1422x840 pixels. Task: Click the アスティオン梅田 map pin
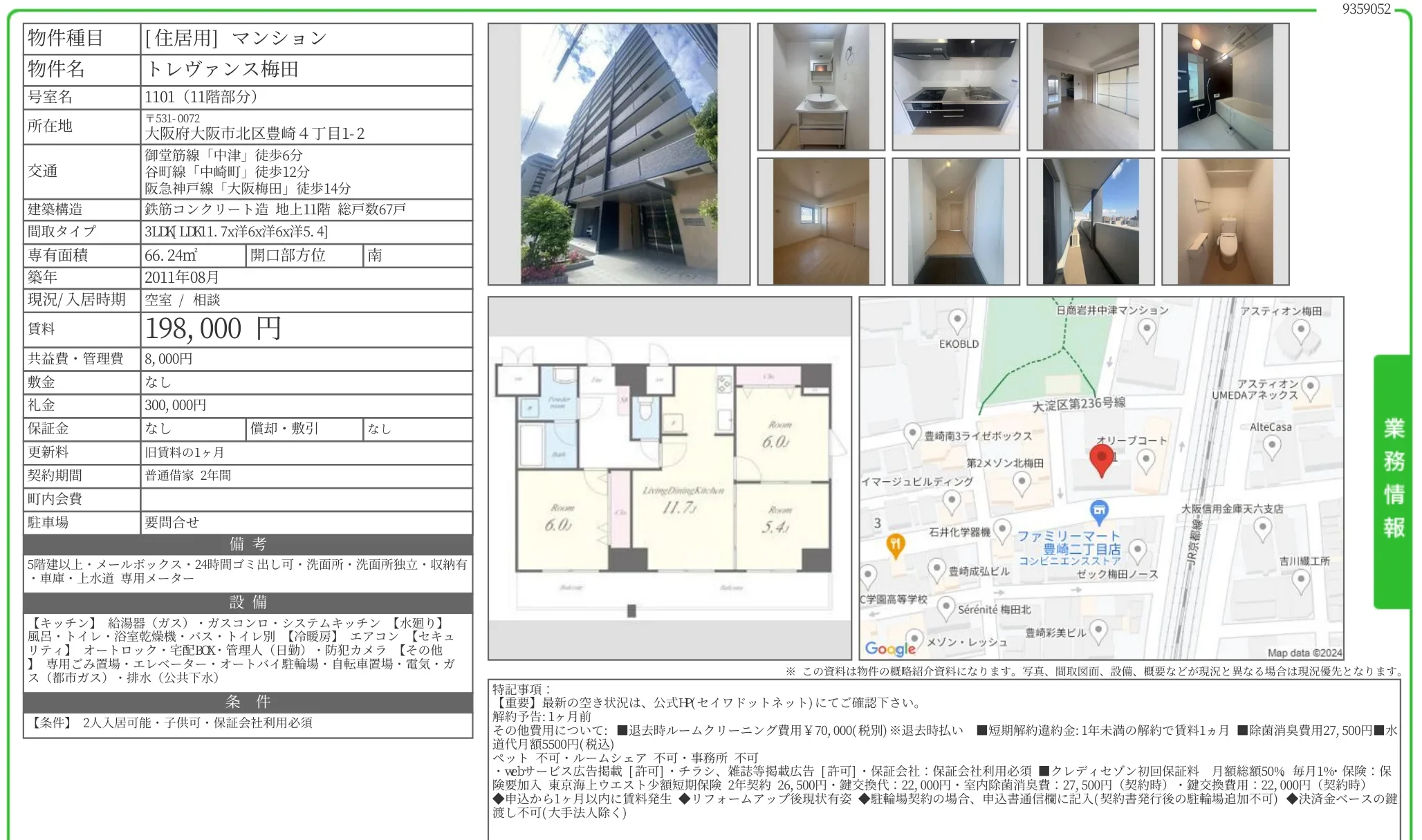[1301, 330]
